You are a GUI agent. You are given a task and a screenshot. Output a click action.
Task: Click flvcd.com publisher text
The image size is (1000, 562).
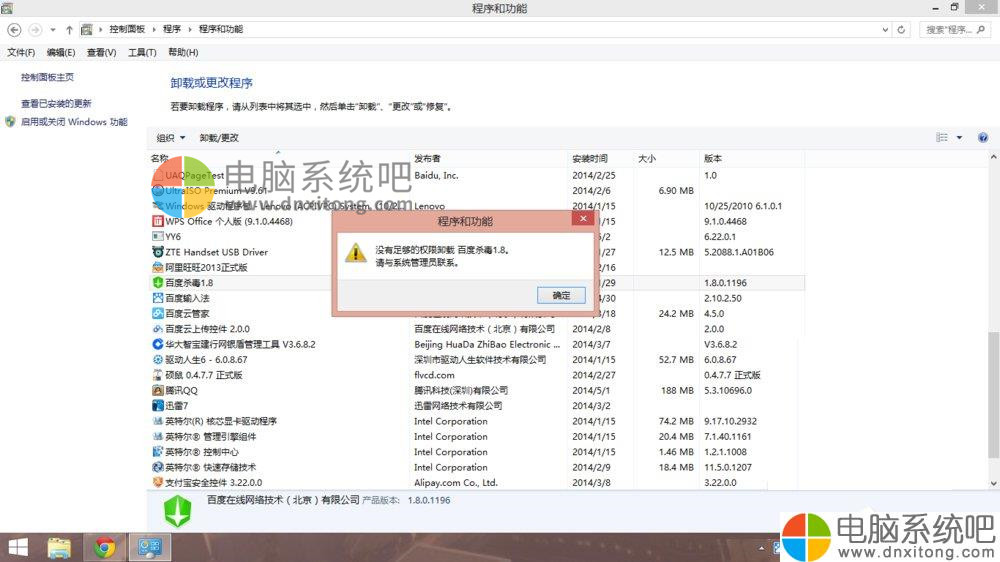[434, 375]
